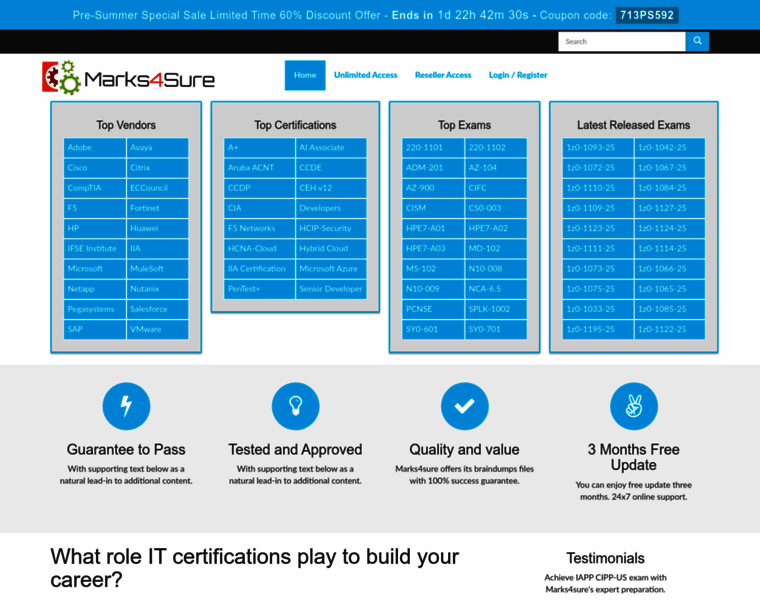Open the Home menu item
The width and height of the screenshot is (760, 600).
point(305,75)
